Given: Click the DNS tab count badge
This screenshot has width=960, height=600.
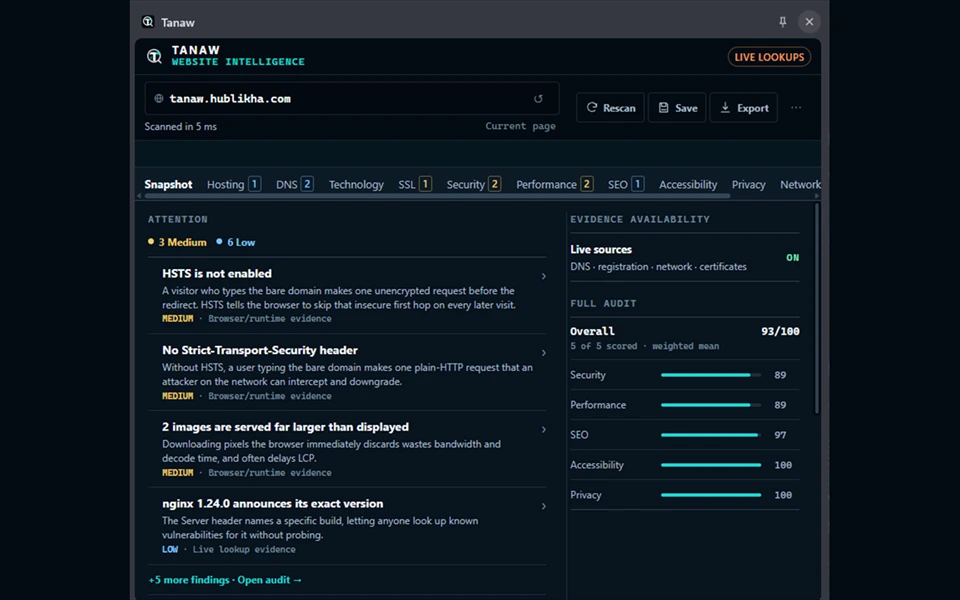Looking at the screenshot, I should 307,184.
